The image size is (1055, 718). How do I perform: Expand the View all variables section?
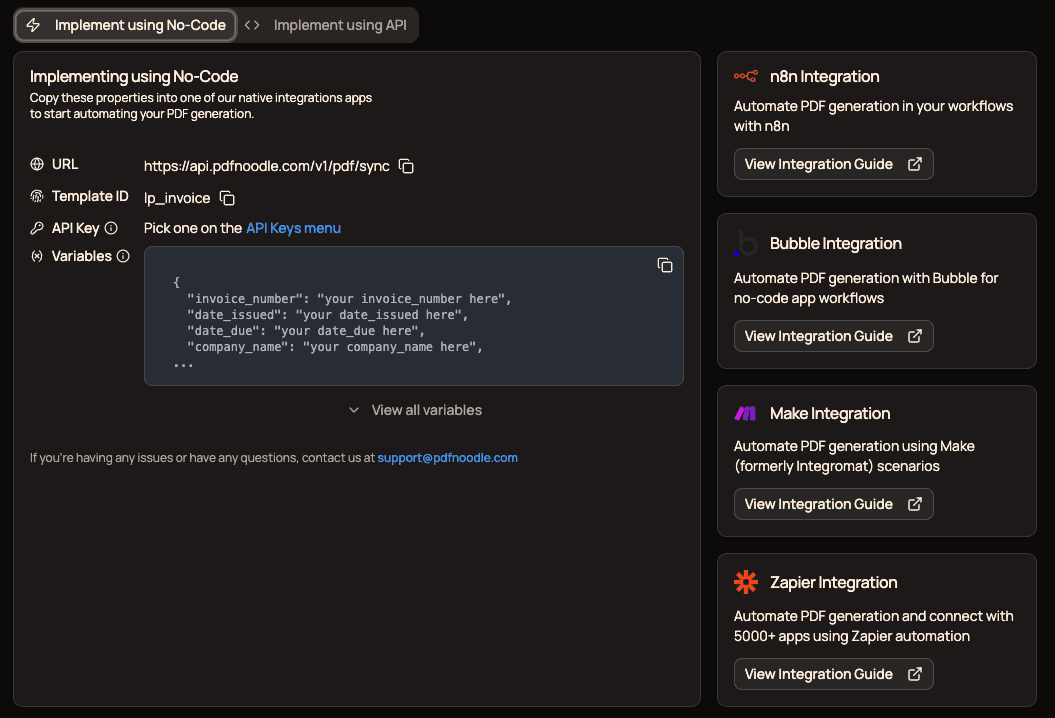tap(414, 410)
